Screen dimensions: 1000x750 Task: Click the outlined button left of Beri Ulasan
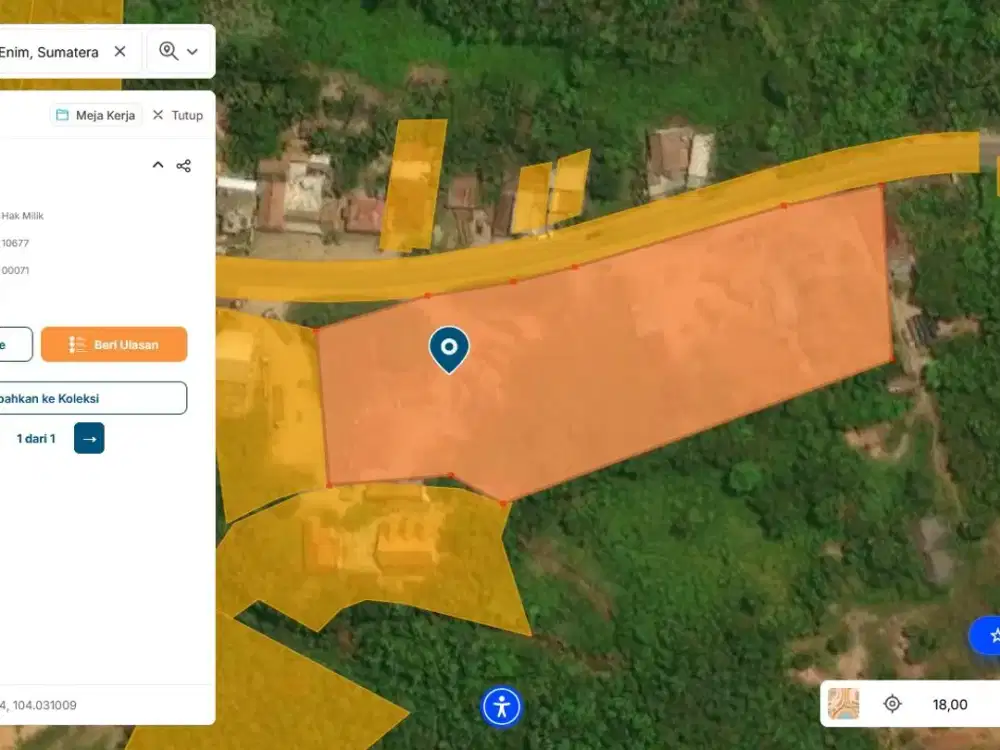pyautogui.click(x=16, y=344)
